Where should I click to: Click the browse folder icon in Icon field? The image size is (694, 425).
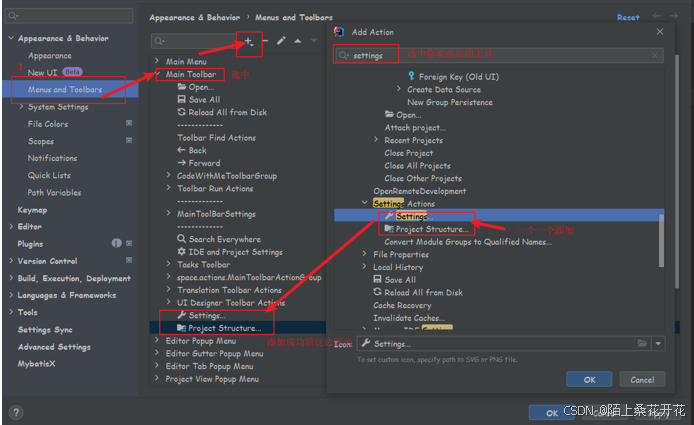(x=642, y=343)
